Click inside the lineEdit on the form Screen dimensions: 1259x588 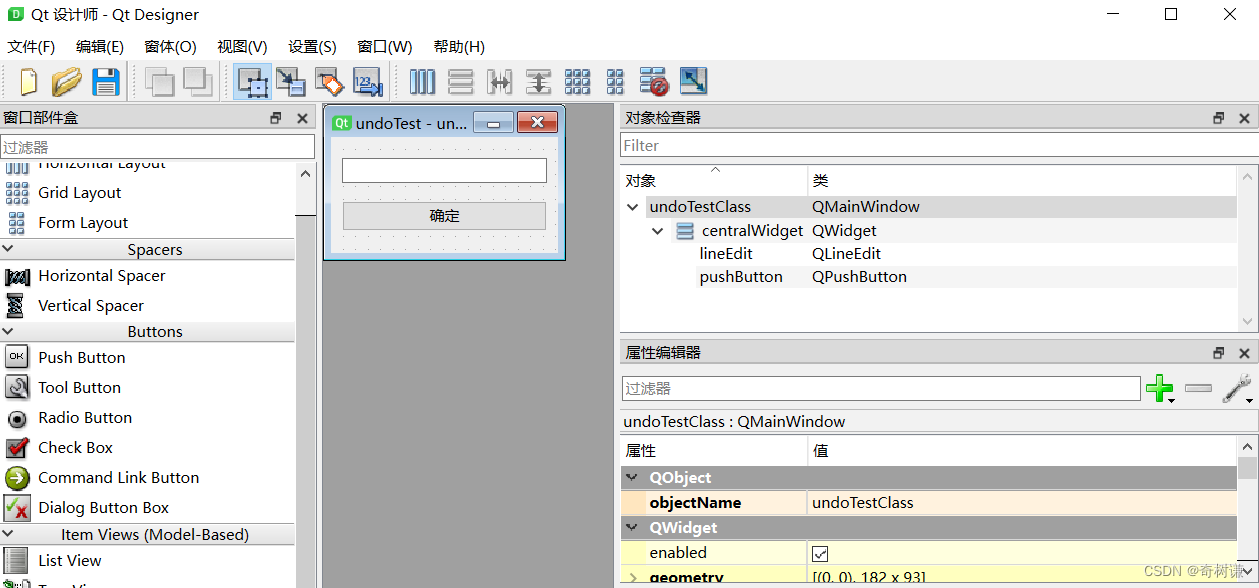443,170
